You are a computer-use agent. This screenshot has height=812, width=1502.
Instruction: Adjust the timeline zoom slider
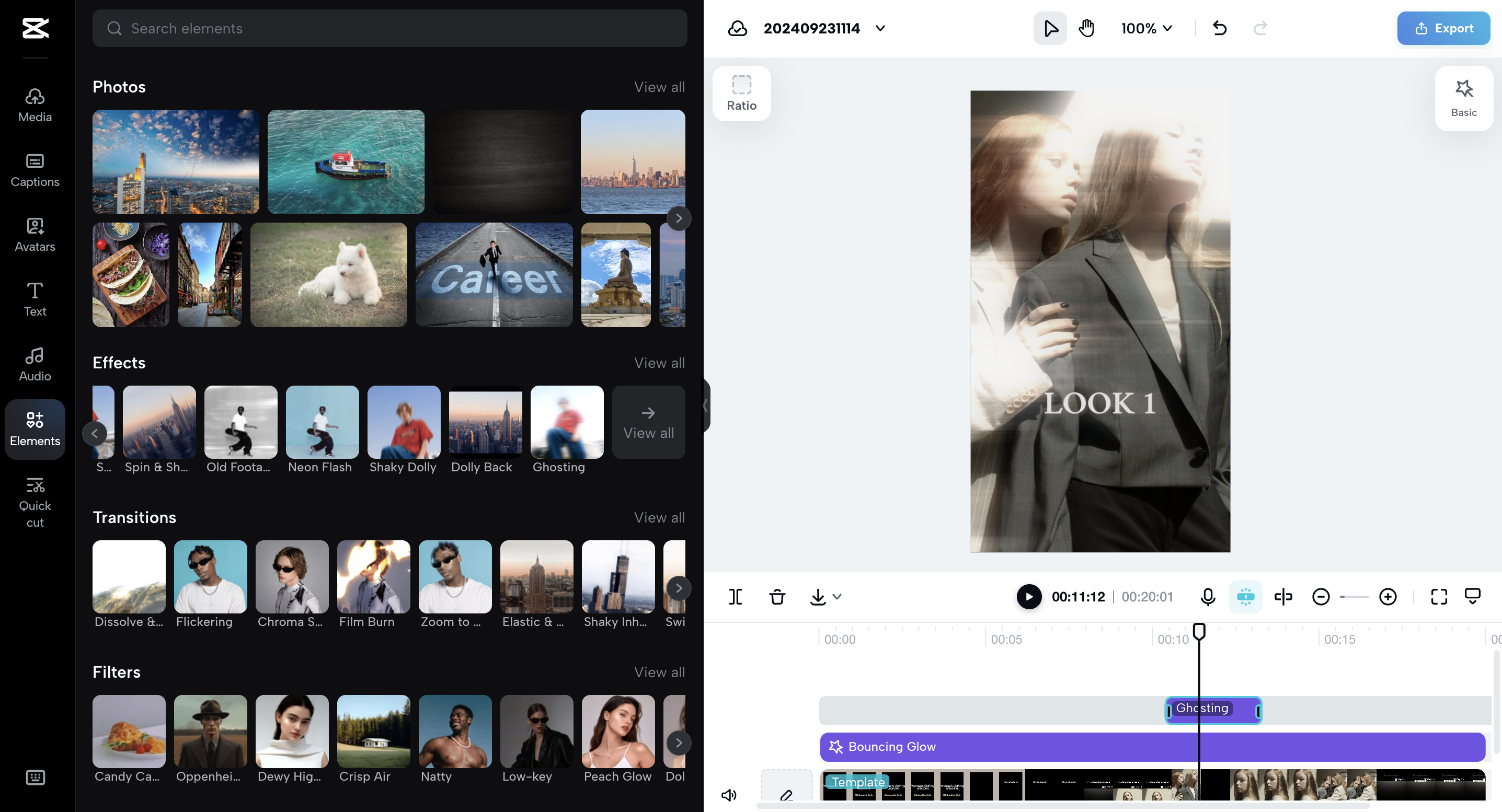tap(1354, 596)
